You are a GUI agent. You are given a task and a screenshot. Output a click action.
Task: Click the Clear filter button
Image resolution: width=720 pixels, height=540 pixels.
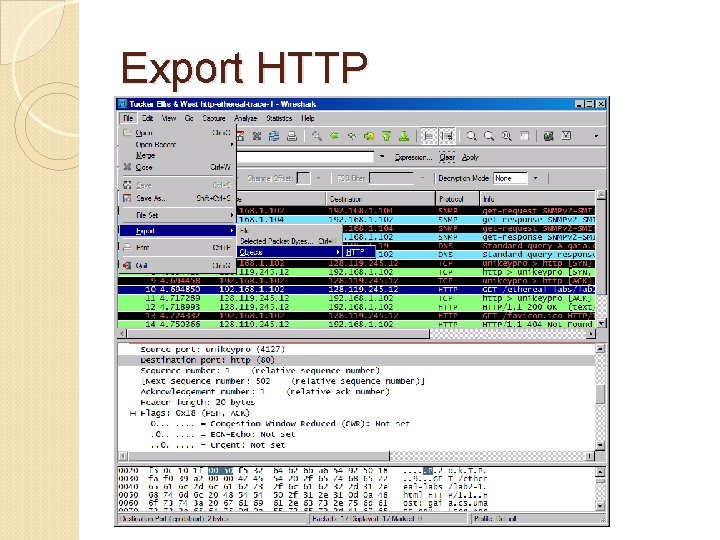pos(447,157)
